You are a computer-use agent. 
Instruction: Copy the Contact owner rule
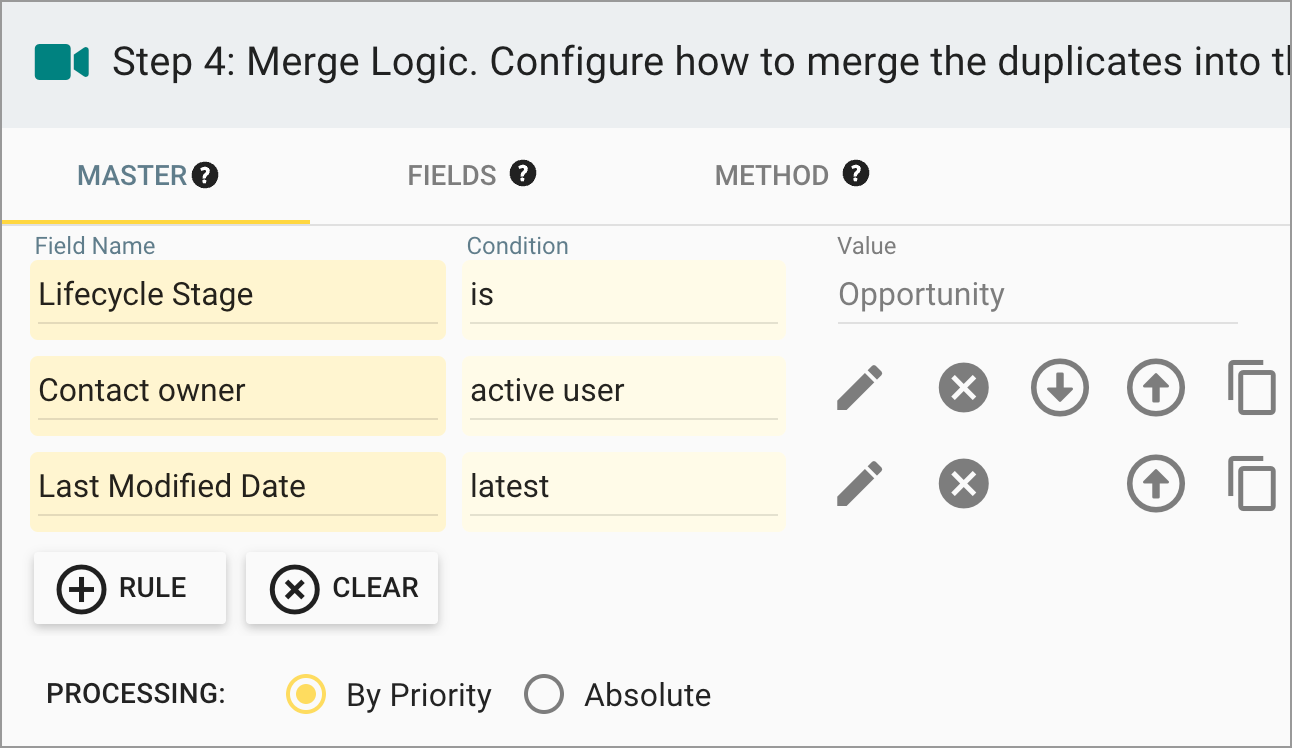[x=1252, y=388]
